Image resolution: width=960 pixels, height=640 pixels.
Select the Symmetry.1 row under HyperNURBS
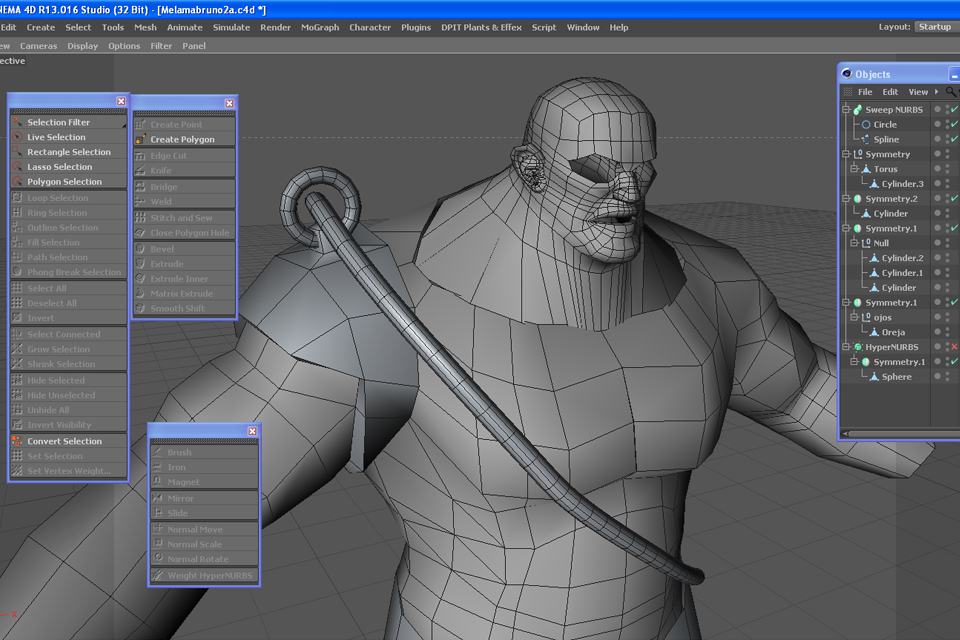[899, 362]
